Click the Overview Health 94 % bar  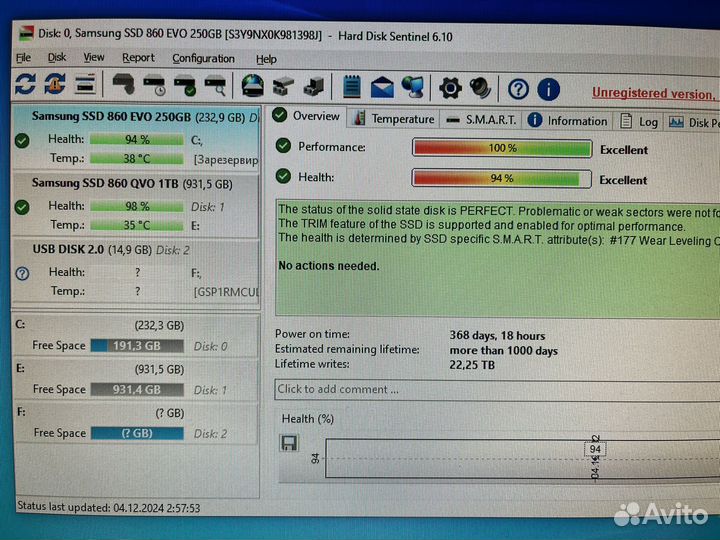502,178
